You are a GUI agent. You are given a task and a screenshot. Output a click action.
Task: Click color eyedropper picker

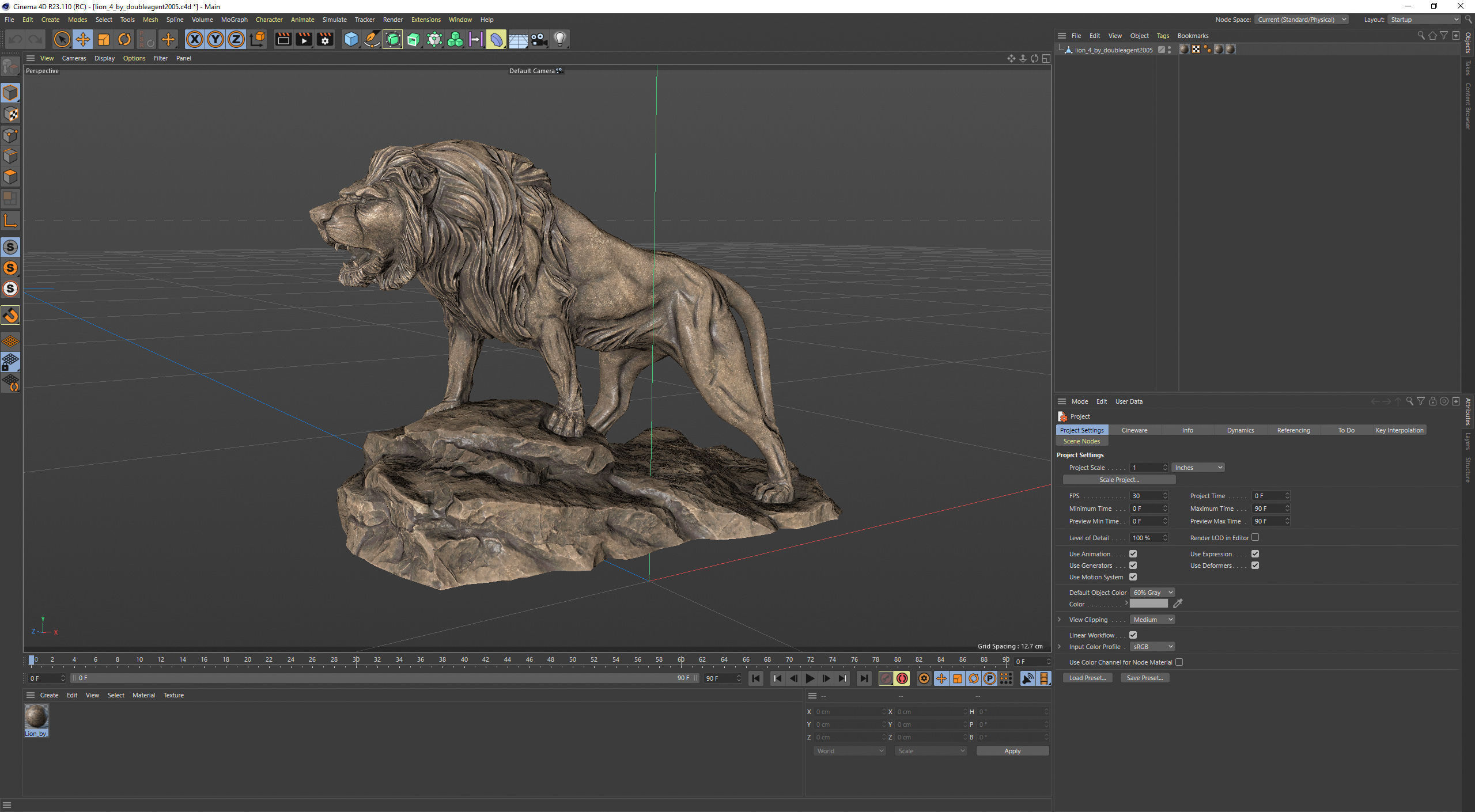coord(1178,604)
